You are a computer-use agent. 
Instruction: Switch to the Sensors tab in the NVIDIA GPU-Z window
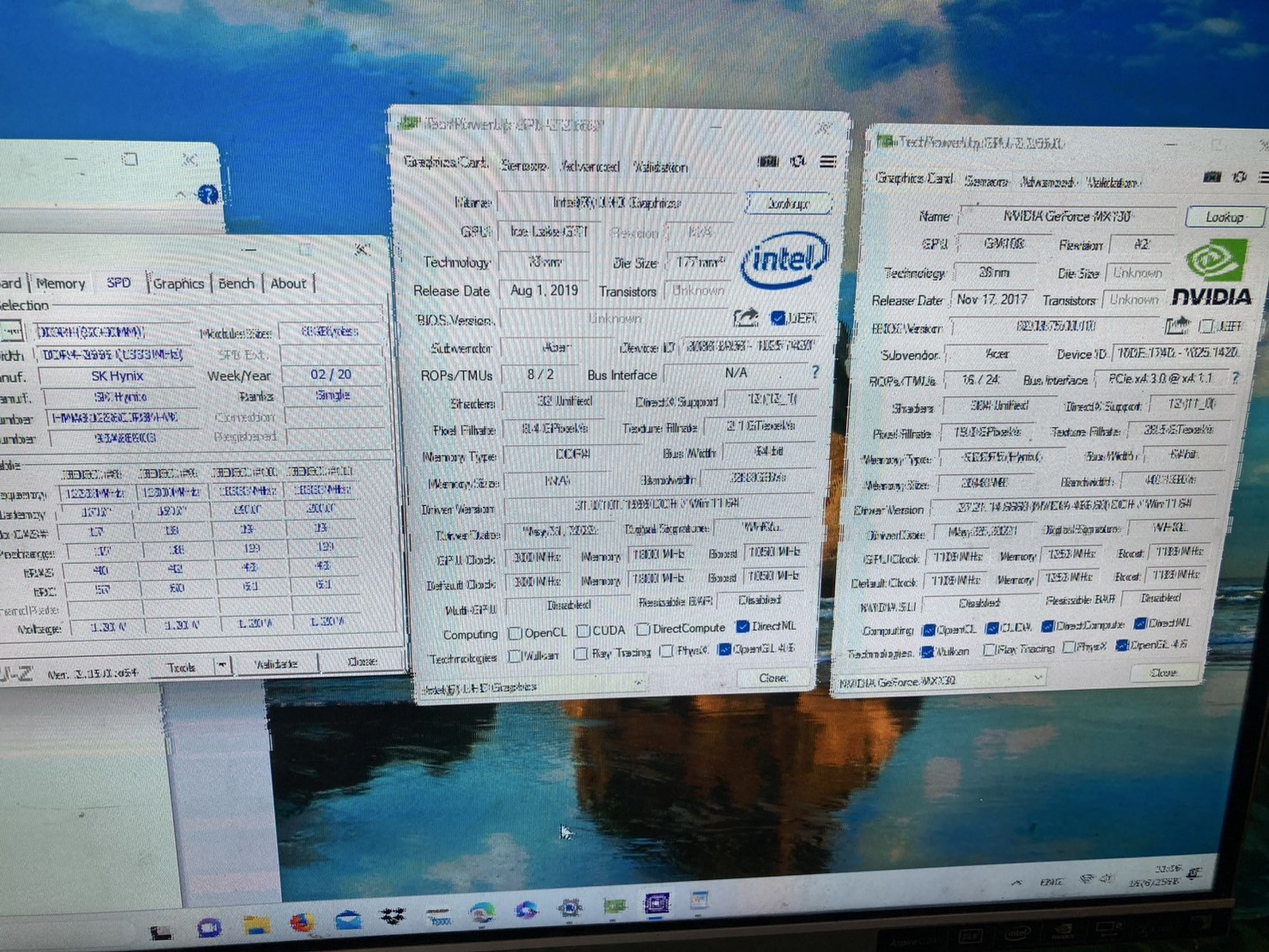point(985,181)
